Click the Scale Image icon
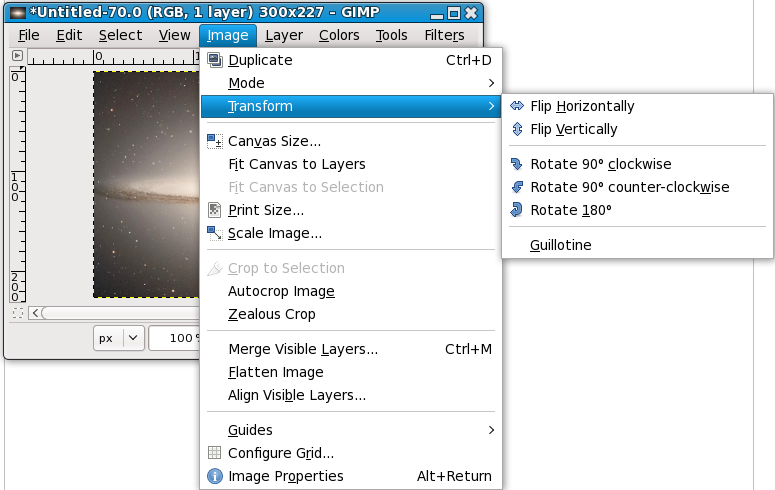The width and height of the screenshot is (775, 490). coord(214,233)
